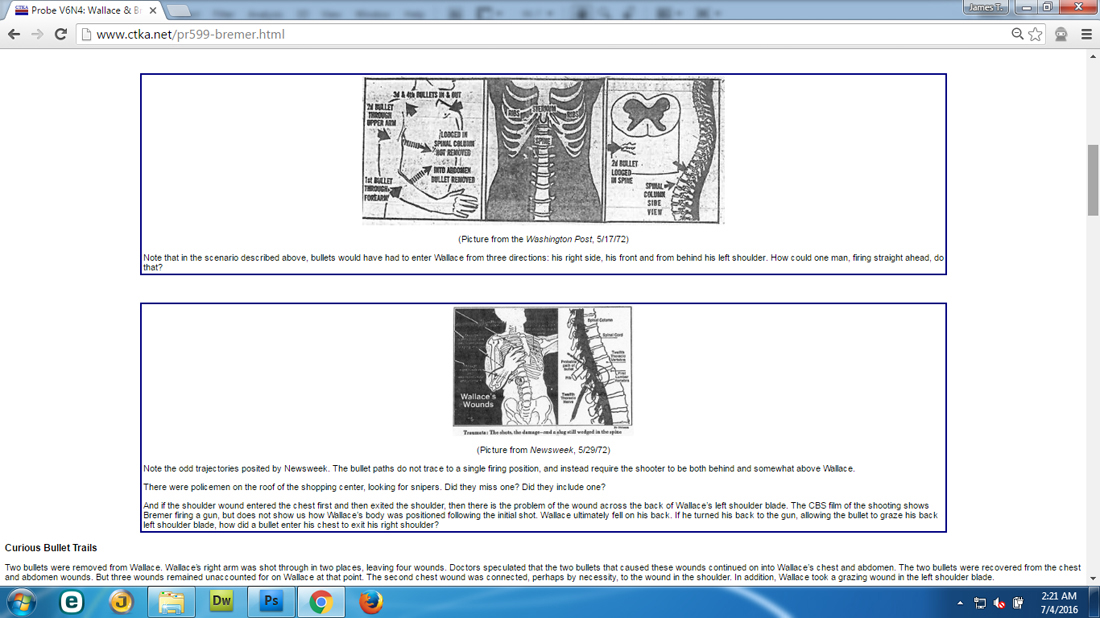This screenshot has height=618, width=1100.
Task: Reload the page with the refresh icon
Action: coord(61,34)
